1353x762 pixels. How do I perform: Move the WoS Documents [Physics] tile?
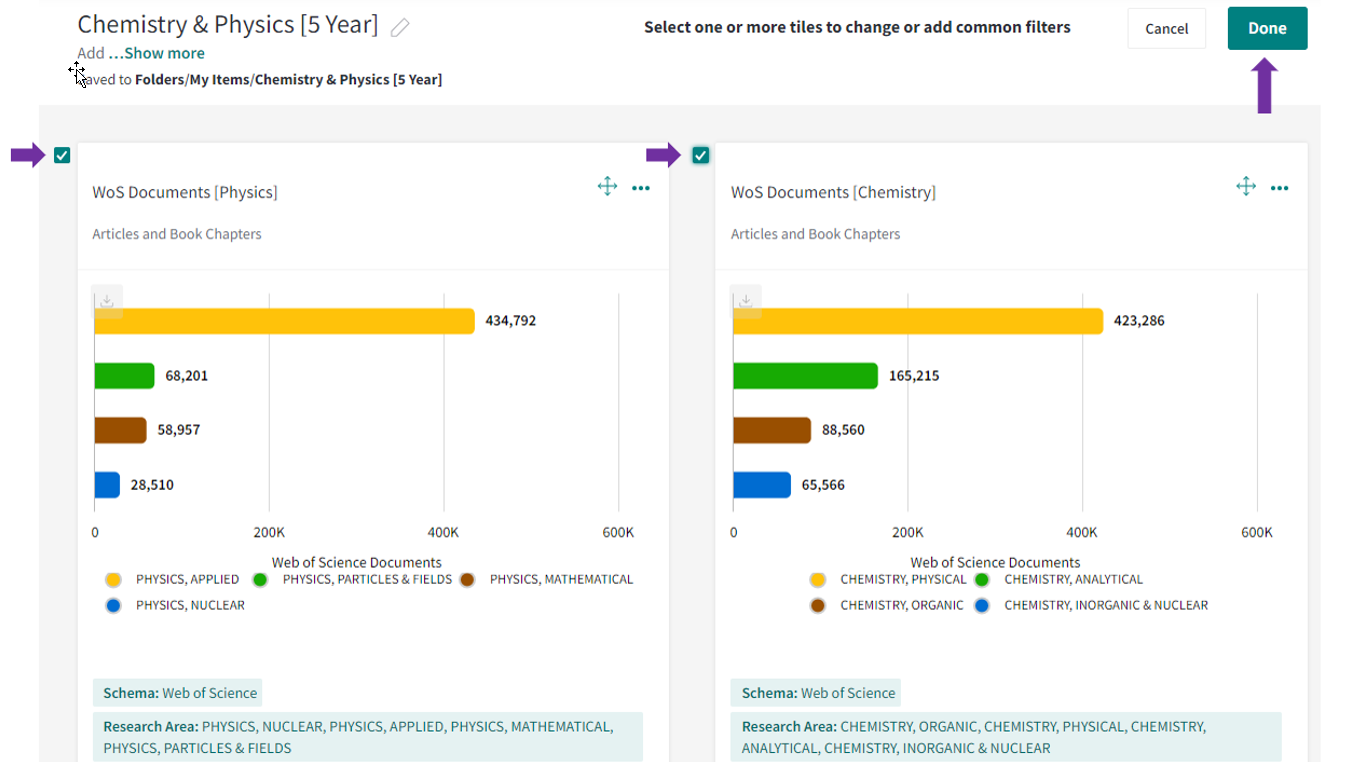[607, 186]
